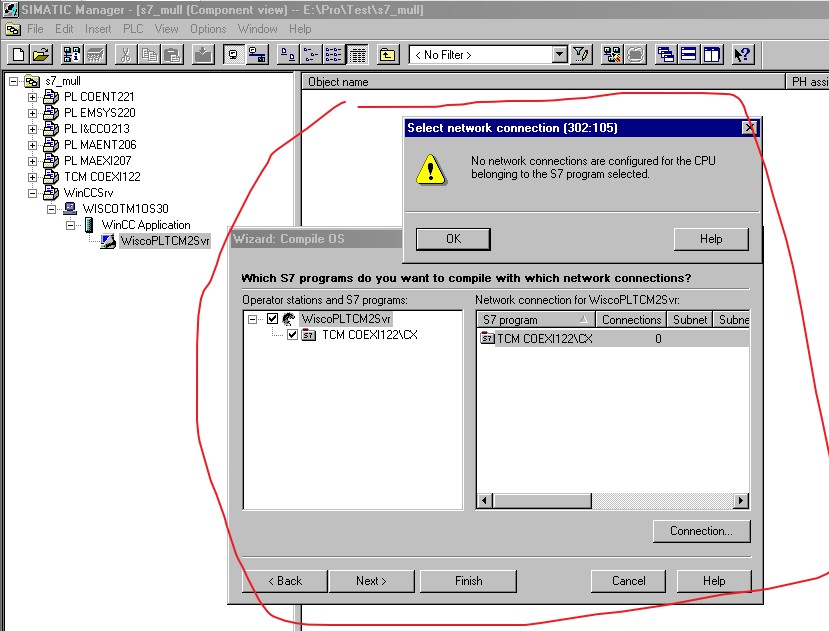
Task: Open the Window menu
Action: point(257,29)
